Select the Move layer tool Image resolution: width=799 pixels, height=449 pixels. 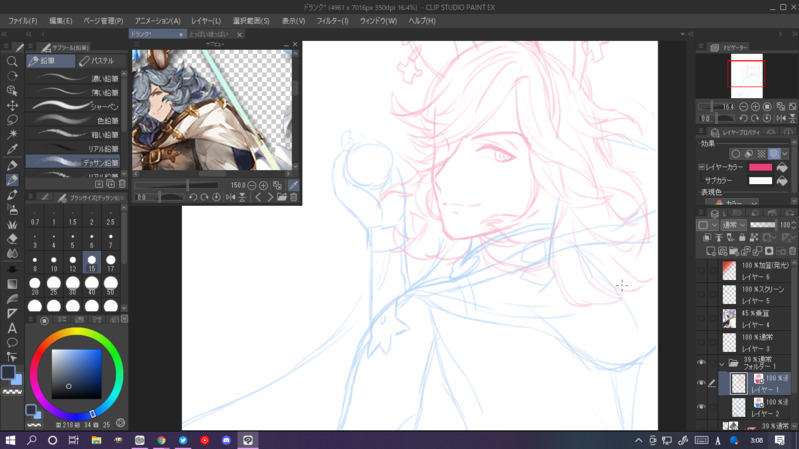[12, 105]
